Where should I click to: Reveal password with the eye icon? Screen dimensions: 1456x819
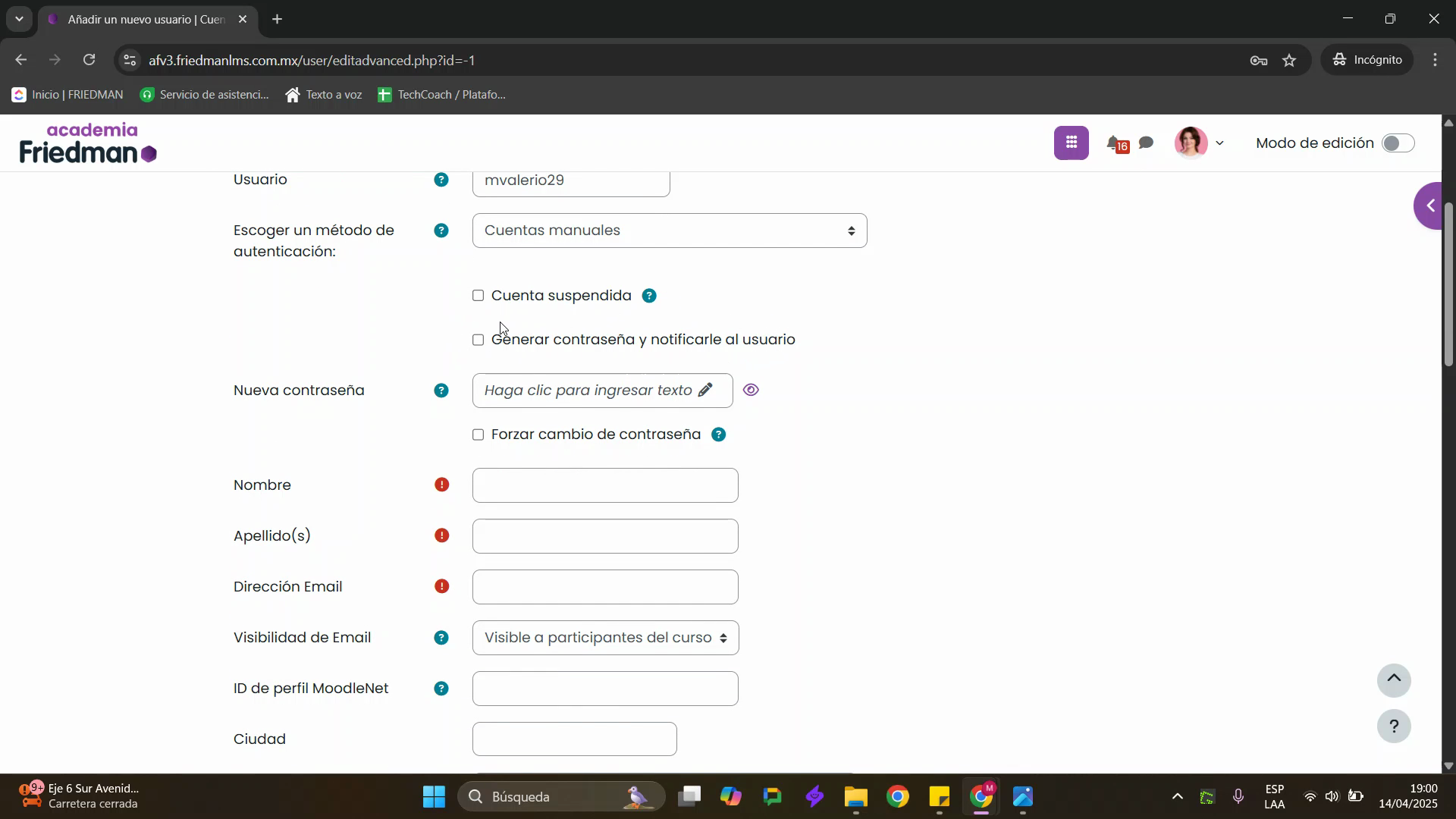tap(751, 391)
